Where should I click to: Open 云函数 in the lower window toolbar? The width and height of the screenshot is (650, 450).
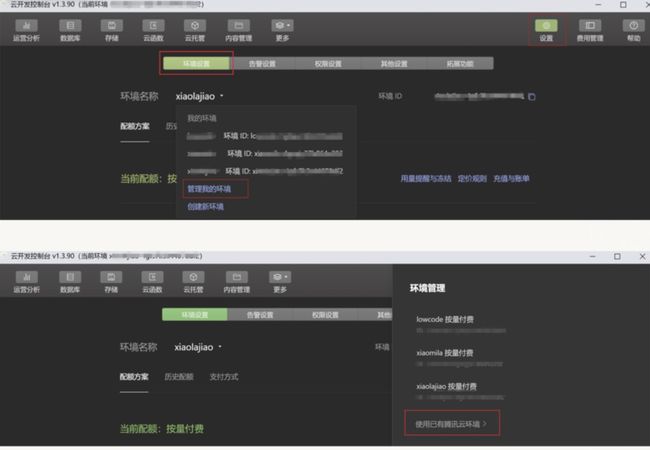(152, 282)
